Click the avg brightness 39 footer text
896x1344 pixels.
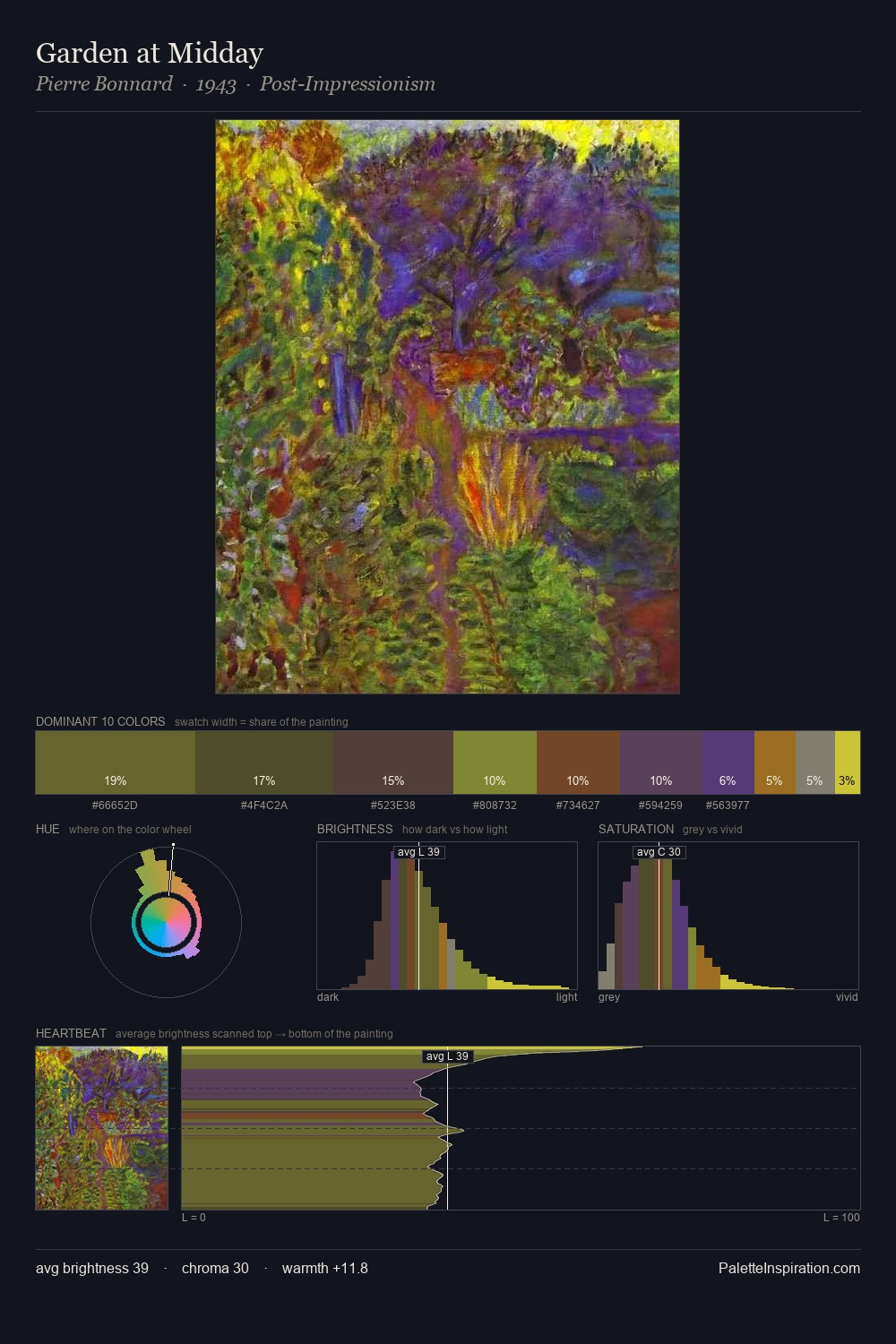[x=92, y=1268]
